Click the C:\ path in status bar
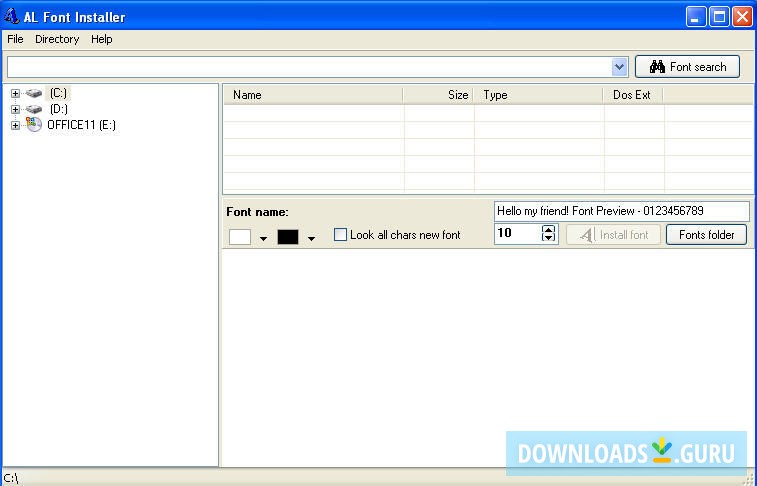757x486 pixels. [x=11, y=479]
